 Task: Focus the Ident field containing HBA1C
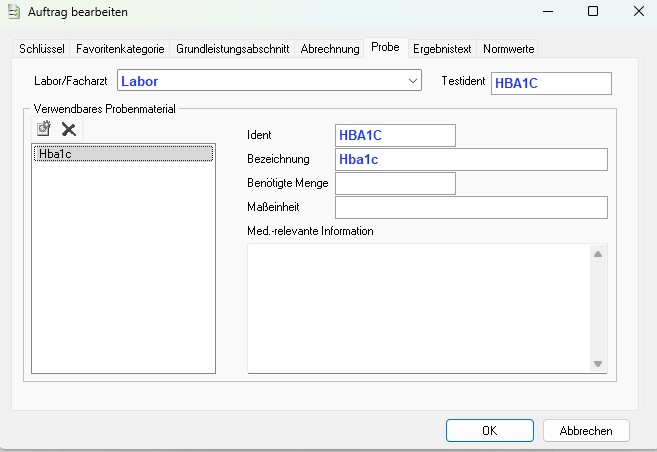(395, 135)
